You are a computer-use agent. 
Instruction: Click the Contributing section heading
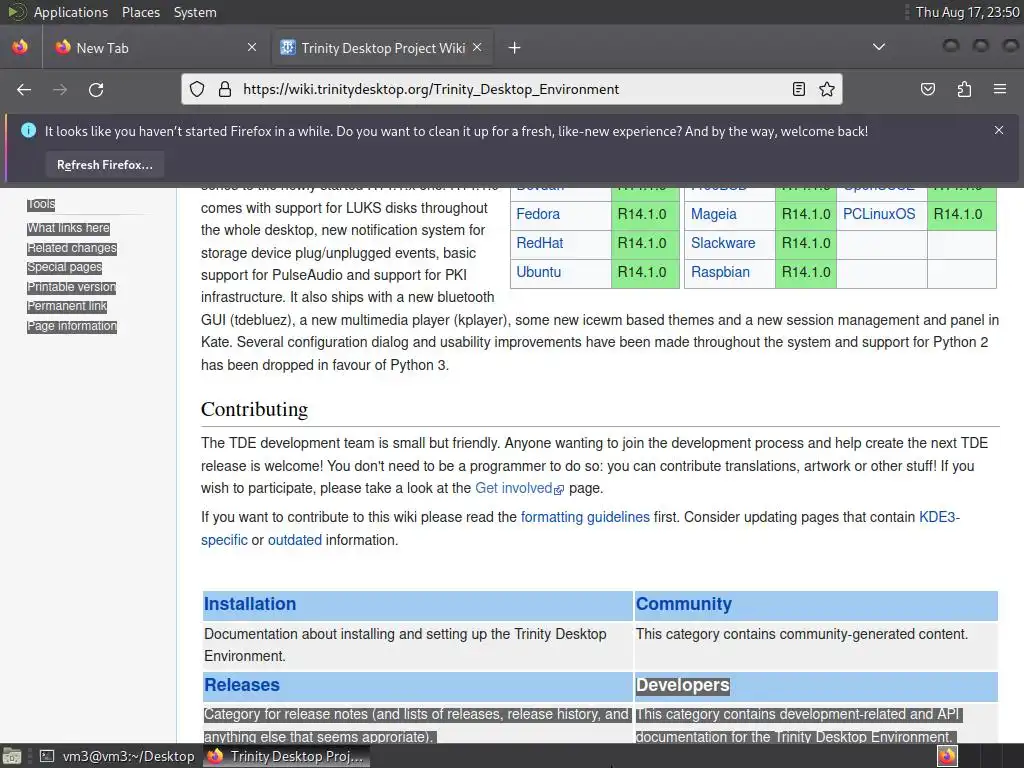[x=254, y=409]
